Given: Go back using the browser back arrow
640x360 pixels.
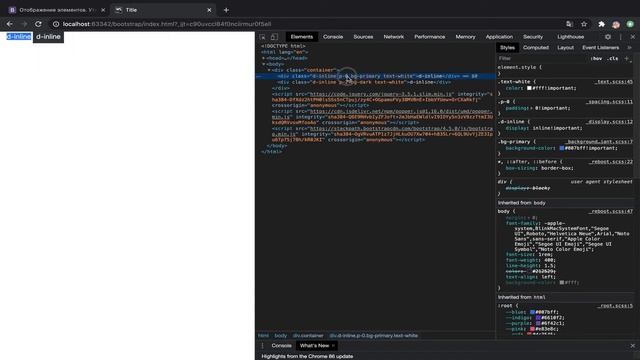Looking at the screenshot, I should tap(9, 24).
